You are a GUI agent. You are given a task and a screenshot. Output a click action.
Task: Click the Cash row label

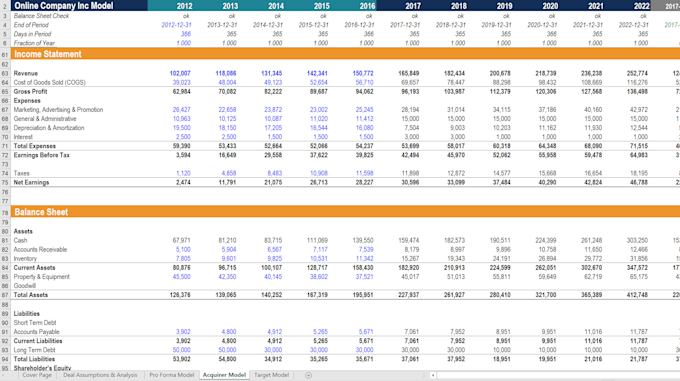(x=20, y=241)
